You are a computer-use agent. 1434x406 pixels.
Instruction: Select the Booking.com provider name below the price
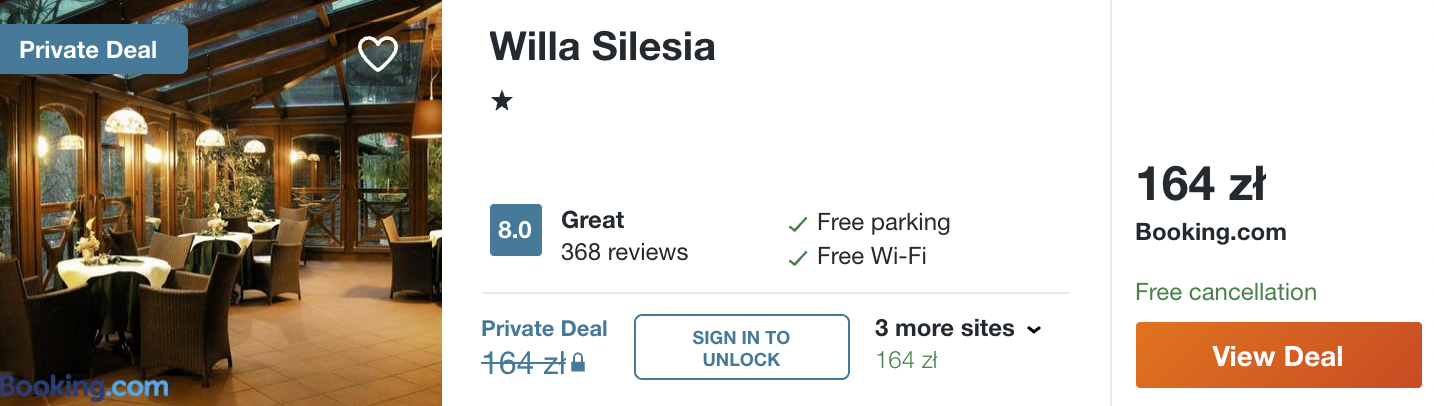coord(1210,233)
